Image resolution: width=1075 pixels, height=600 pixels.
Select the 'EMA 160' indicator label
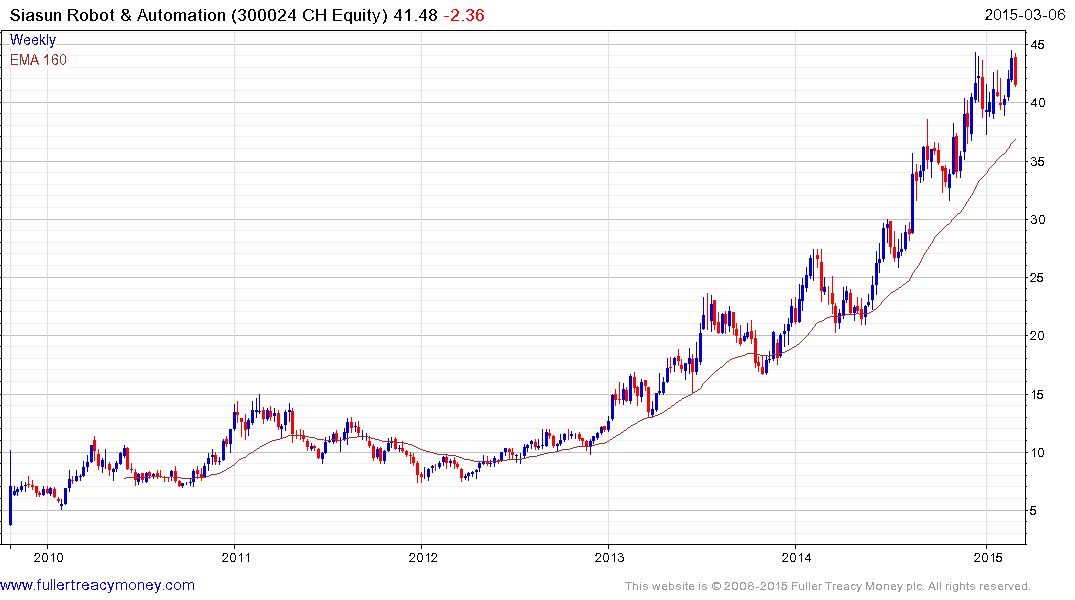coord(38,60)
